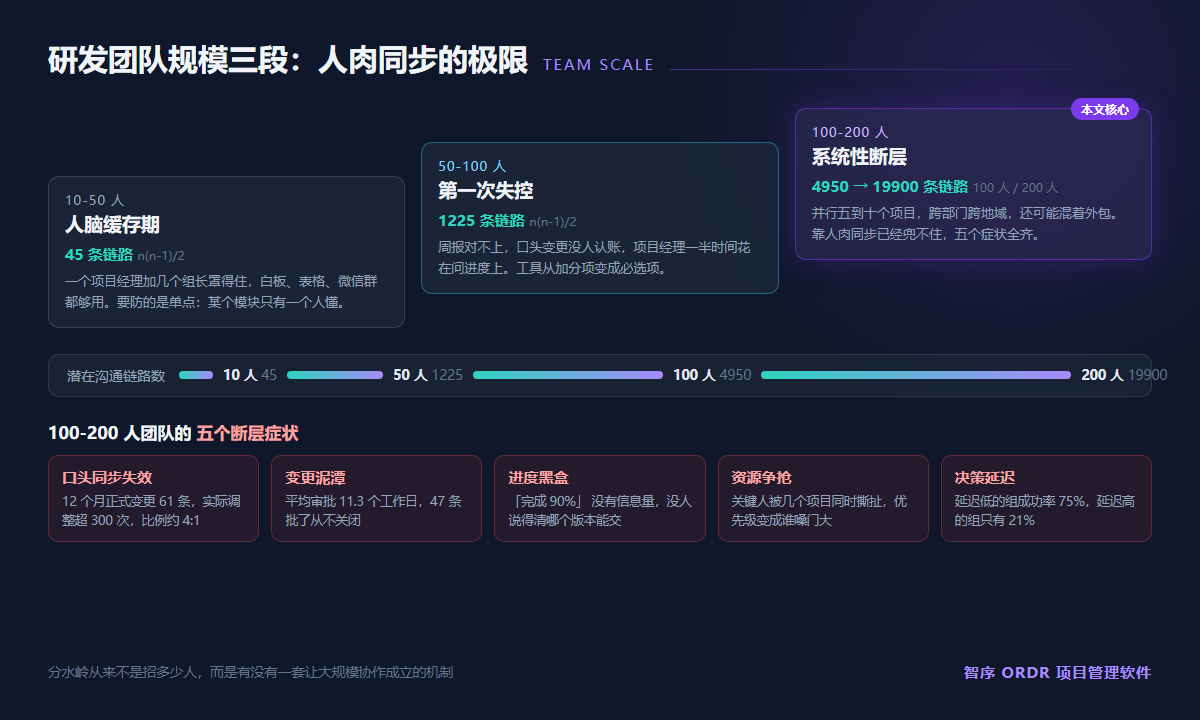Screen dimensions: 1200x720
Task: Click the progress bar before 50 人
Action: point(335,375)
